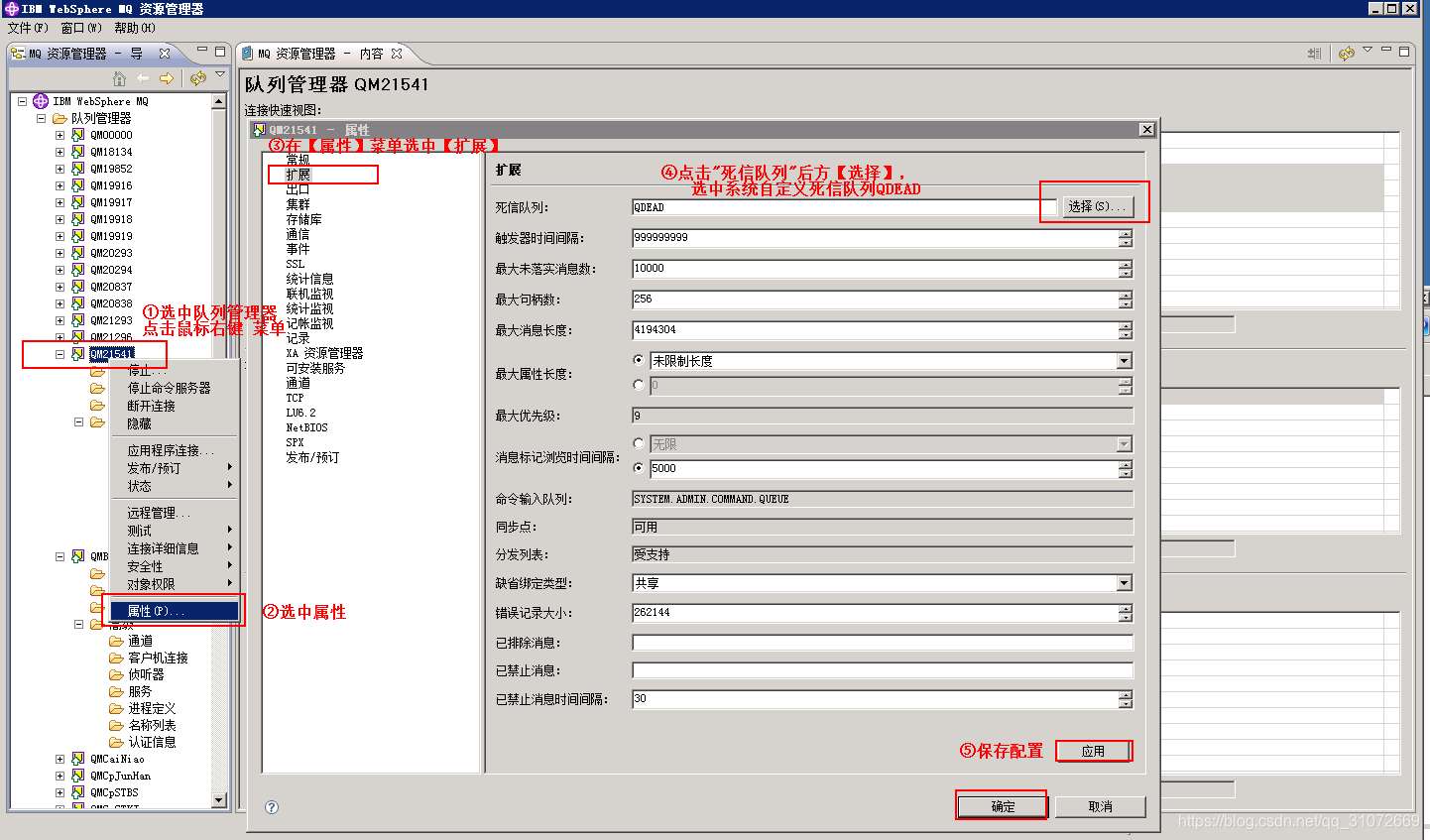The height and width of the screenshot is (840, 1430).
Task: Select the QMCaiNiao queue manager icon
Action: pyautogui.click(x=77, y=759)
